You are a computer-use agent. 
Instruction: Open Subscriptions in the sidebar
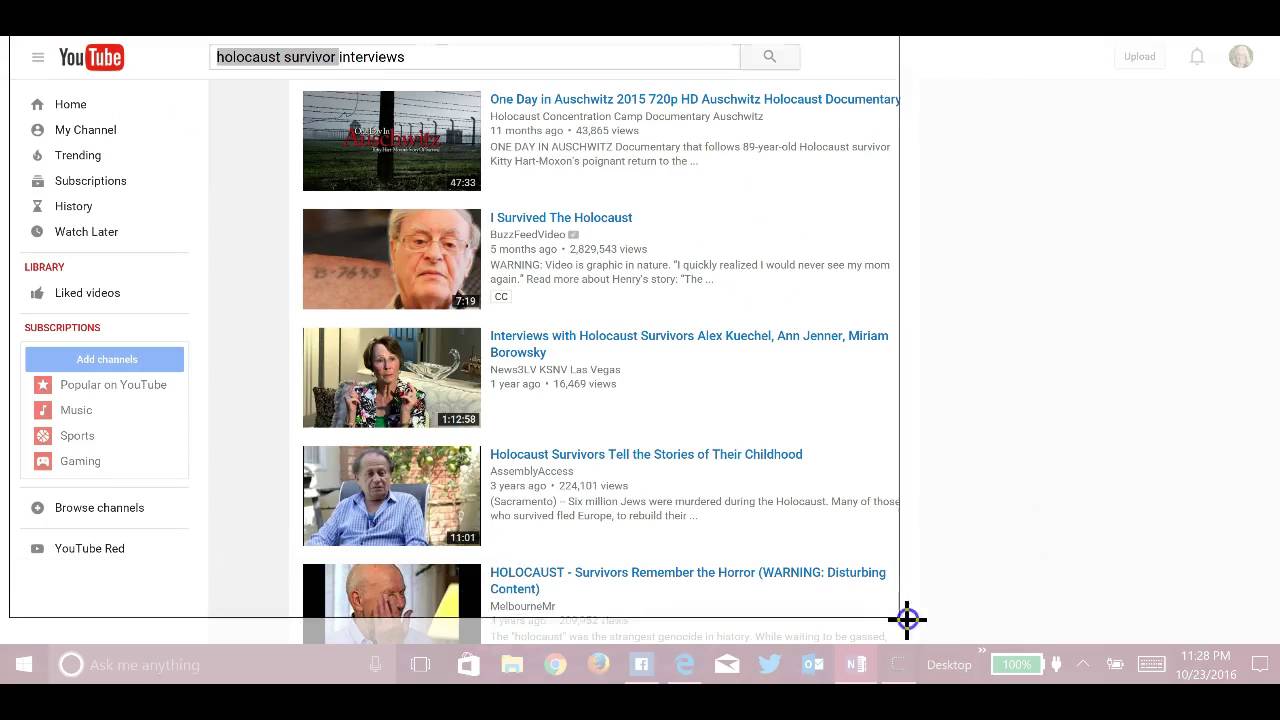click(x=91, y=181)
